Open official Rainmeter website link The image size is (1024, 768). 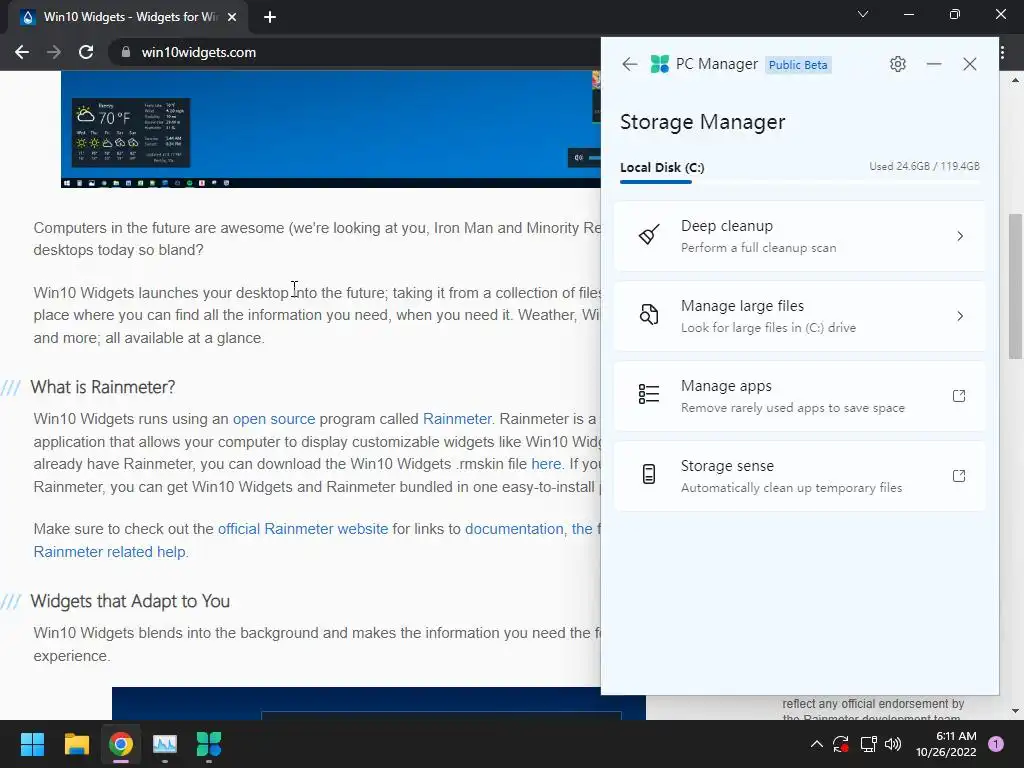tap(303, 529)
